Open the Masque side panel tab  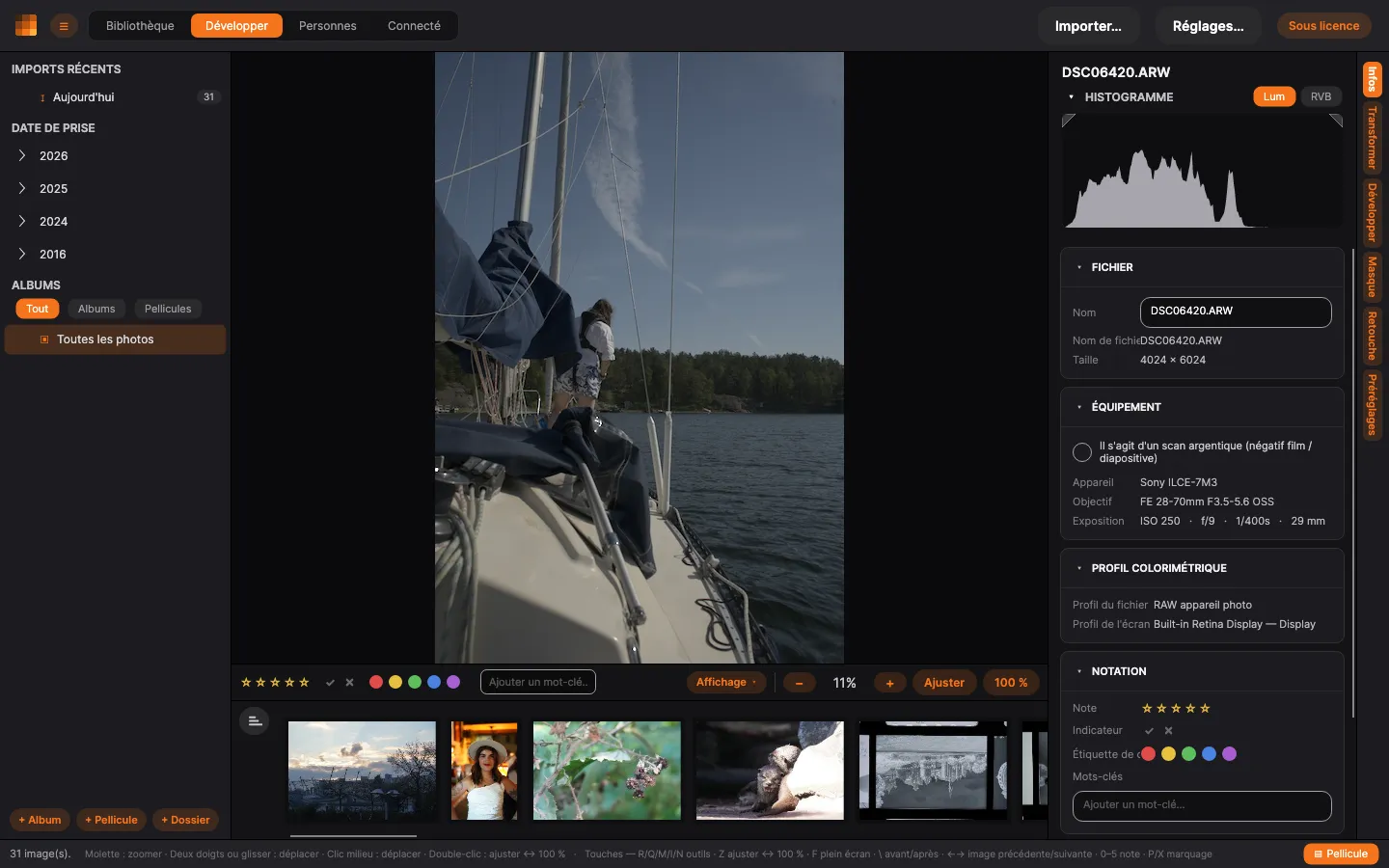(1372, 278)
